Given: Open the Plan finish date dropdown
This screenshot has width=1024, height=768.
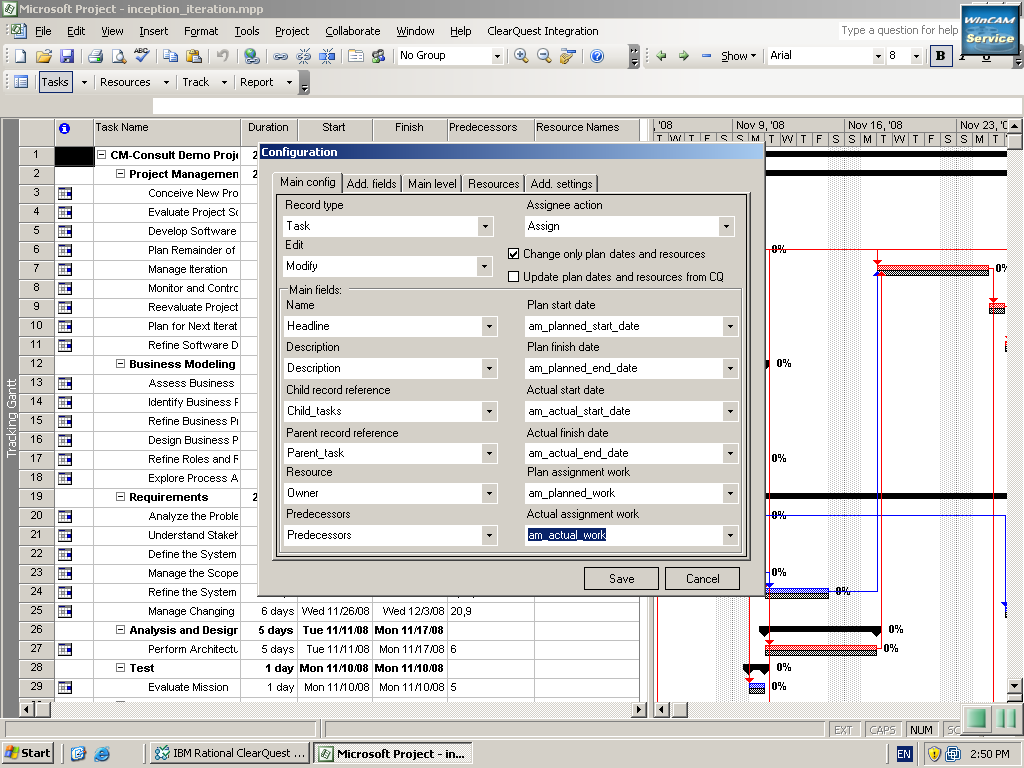Looking at the screenshot, I should [x=730, y=368].
